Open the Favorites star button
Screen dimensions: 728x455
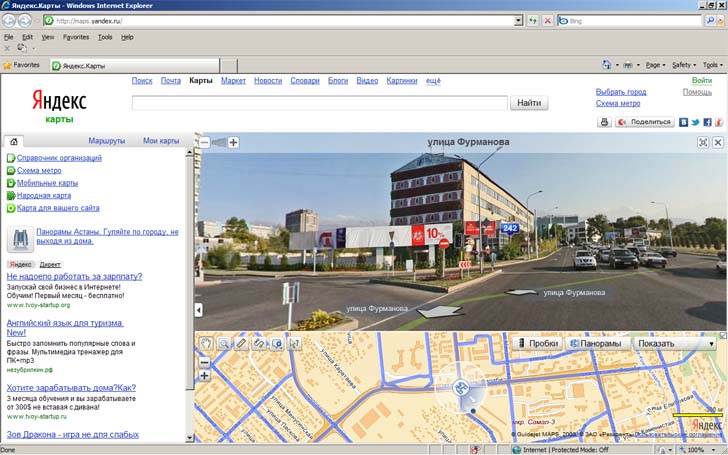[21, 65]
